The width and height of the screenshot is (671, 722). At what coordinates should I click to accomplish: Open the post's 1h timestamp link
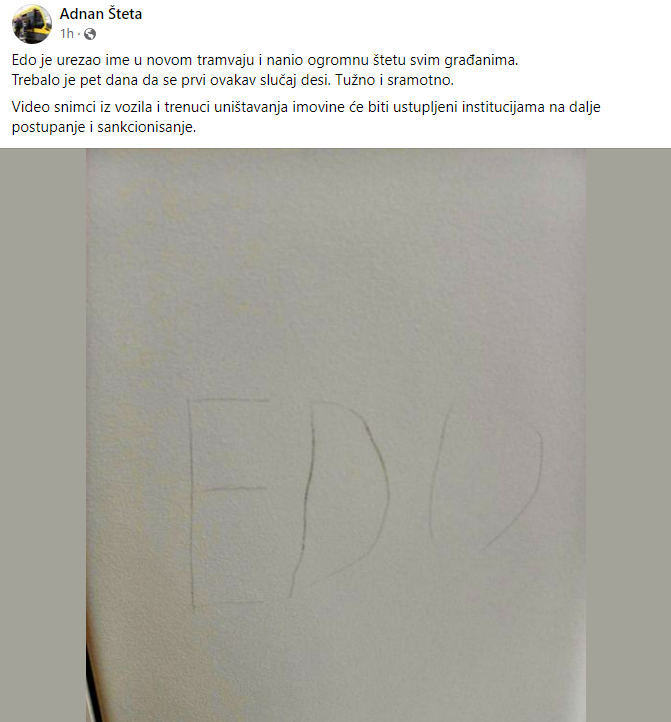tap(67, 34)
